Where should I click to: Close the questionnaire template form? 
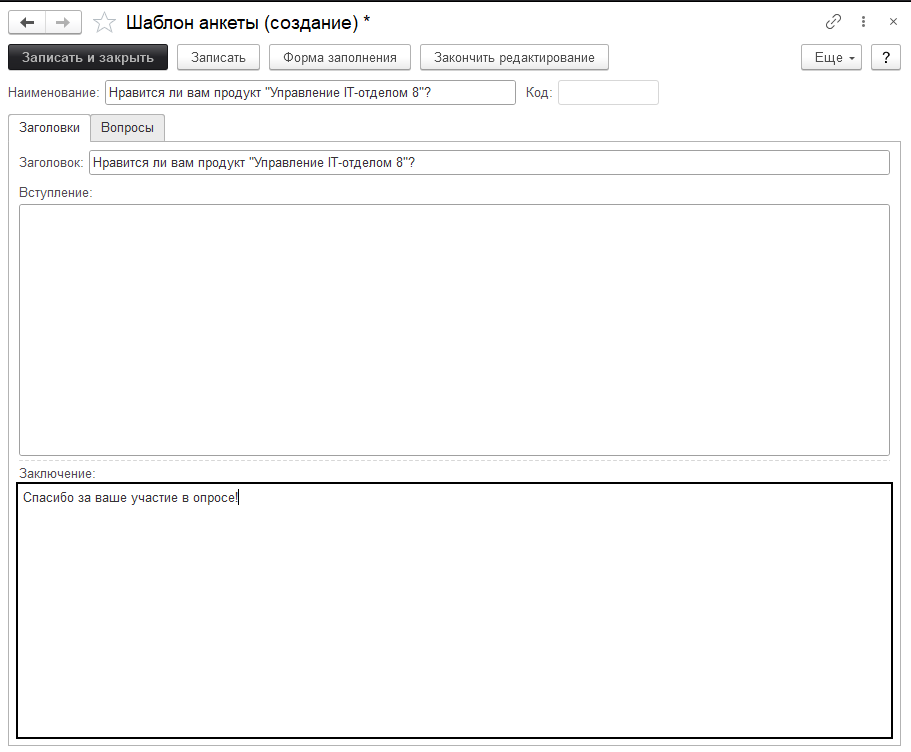(x=892, y=21)
